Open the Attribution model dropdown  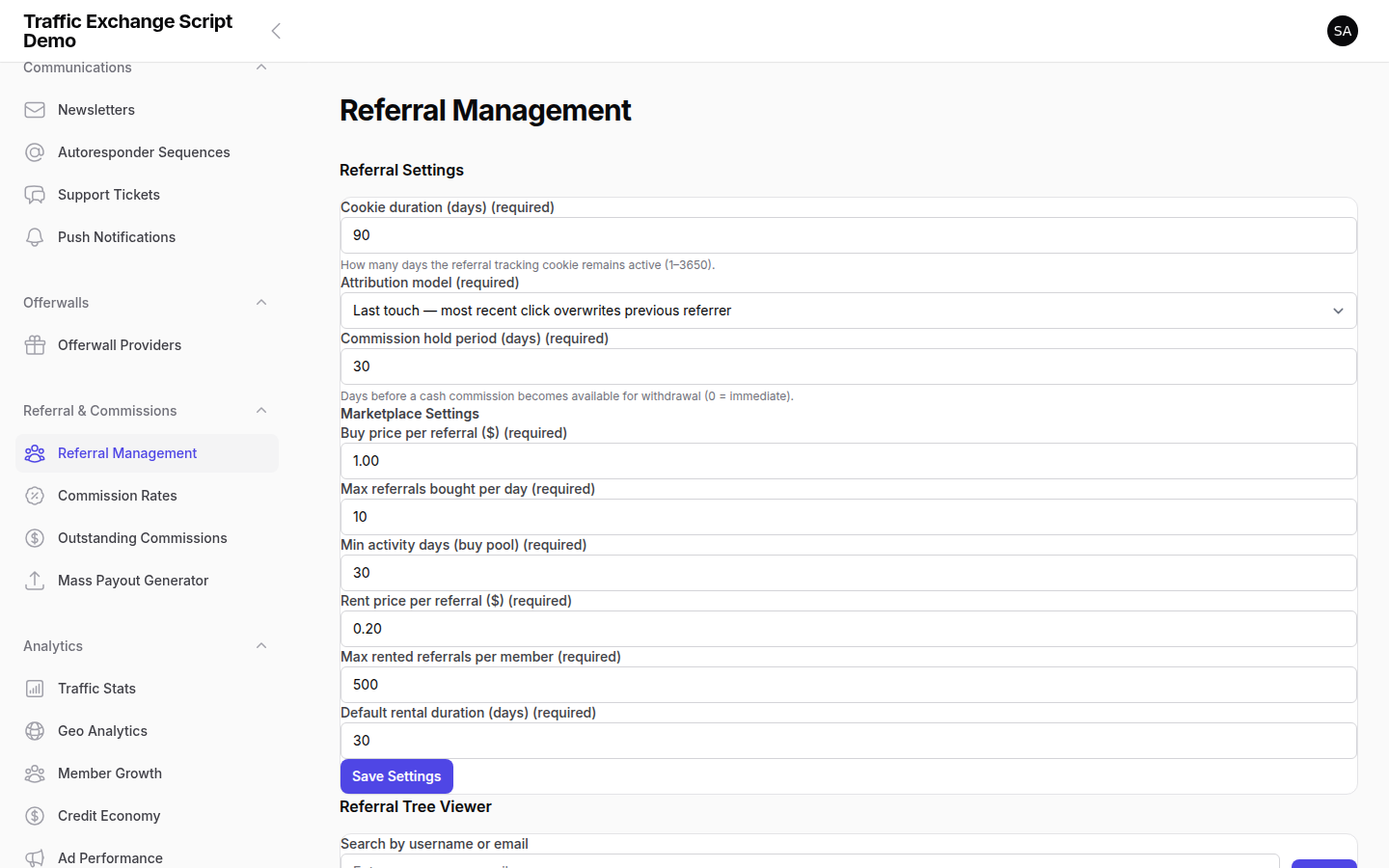(x=847, y=310)
